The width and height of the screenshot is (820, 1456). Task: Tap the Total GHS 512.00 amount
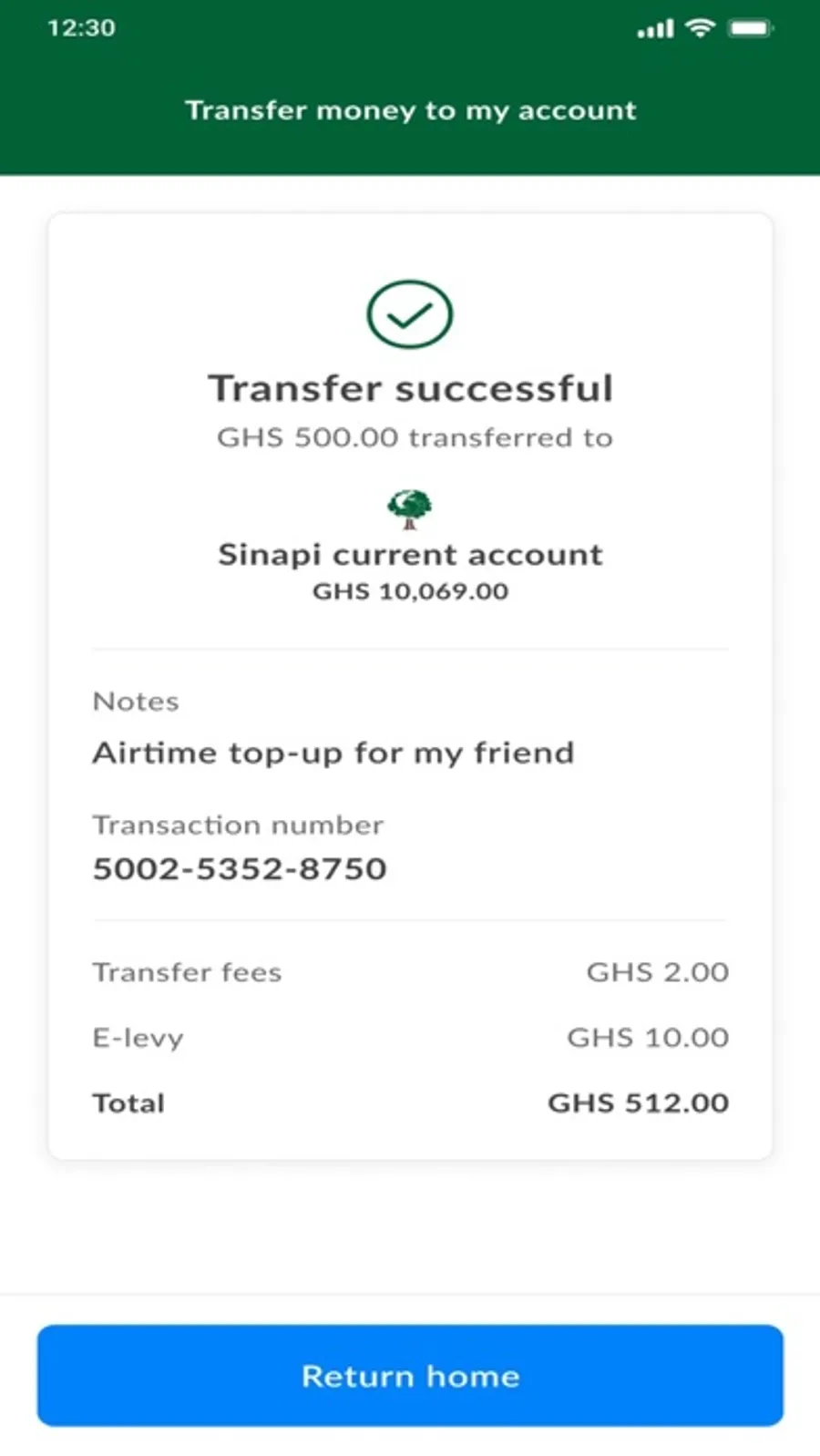coord(638,1102)
